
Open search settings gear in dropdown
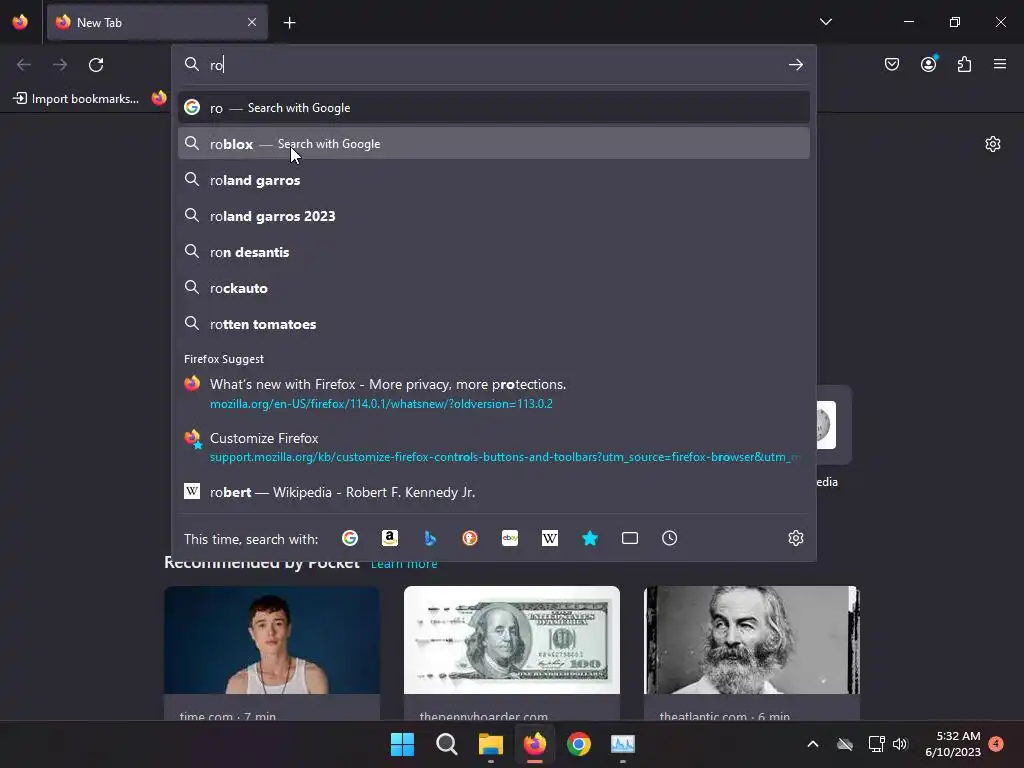click(795, 538)
